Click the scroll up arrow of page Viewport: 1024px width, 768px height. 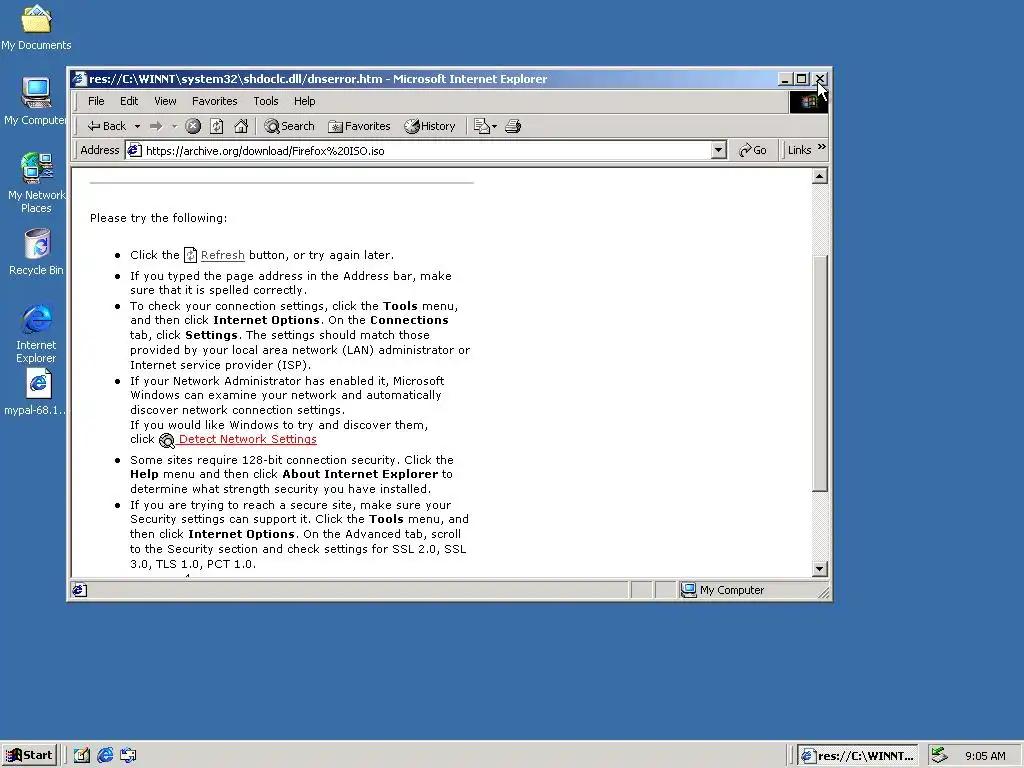tap(820, 176)
